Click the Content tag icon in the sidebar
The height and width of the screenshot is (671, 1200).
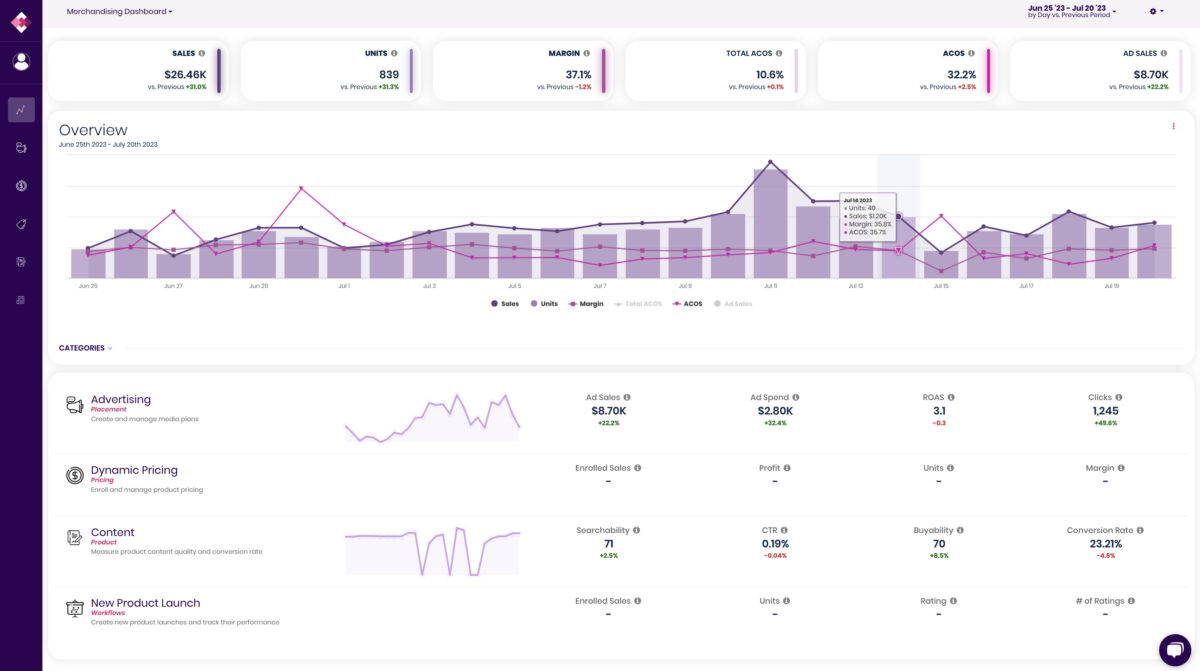[21, 224]
